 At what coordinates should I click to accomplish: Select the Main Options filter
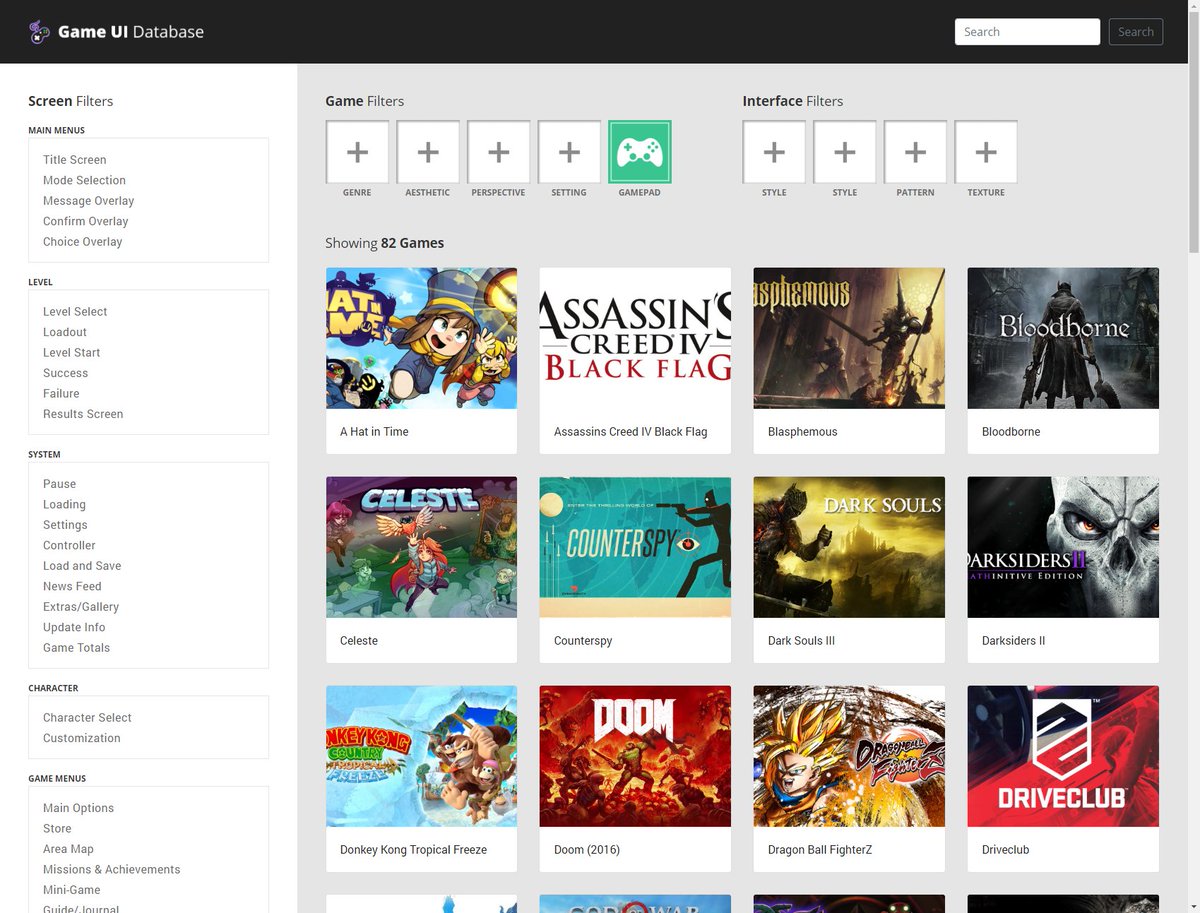coord(78,808)
